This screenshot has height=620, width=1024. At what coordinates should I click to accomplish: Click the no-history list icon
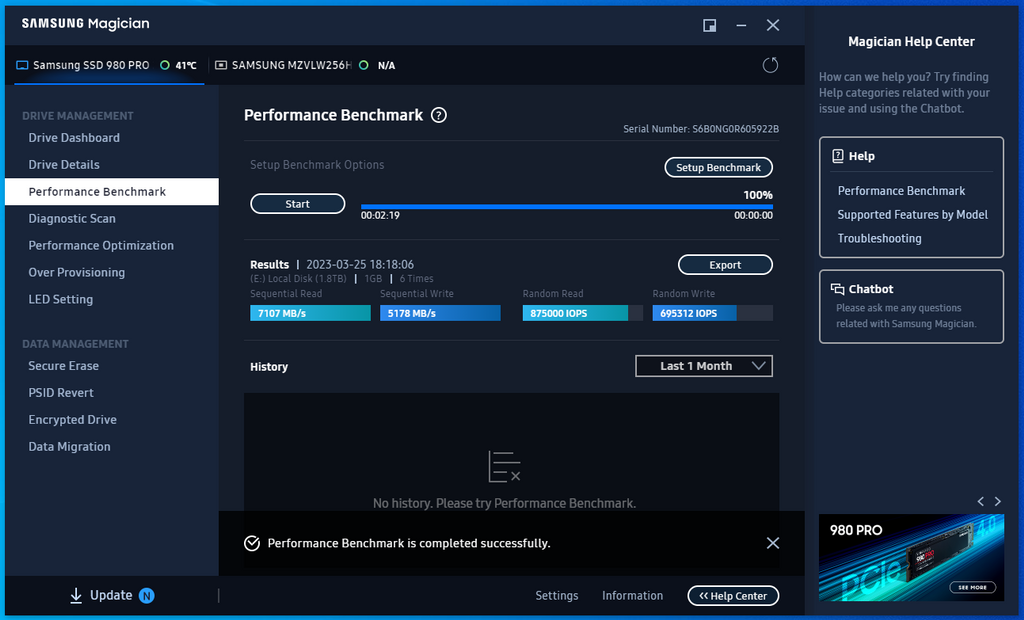pyautogui.click(x=504, y=466)
